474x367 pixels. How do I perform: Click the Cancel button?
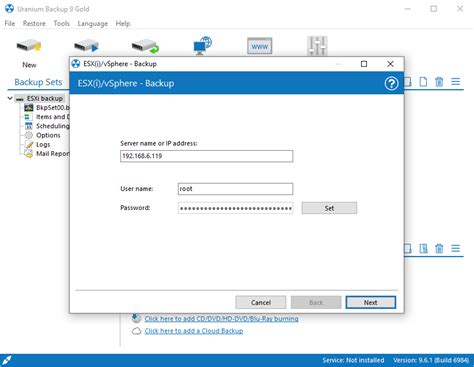261,302
